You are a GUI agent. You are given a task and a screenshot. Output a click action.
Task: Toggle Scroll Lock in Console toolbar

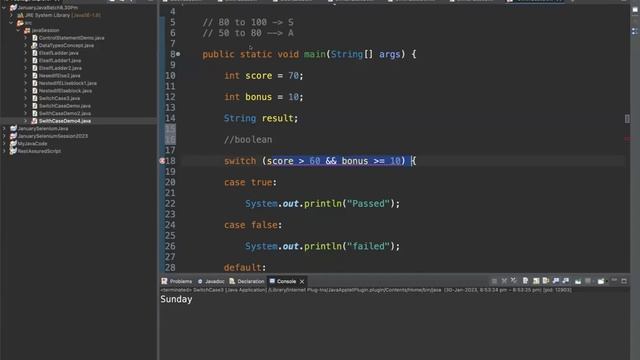536,281
